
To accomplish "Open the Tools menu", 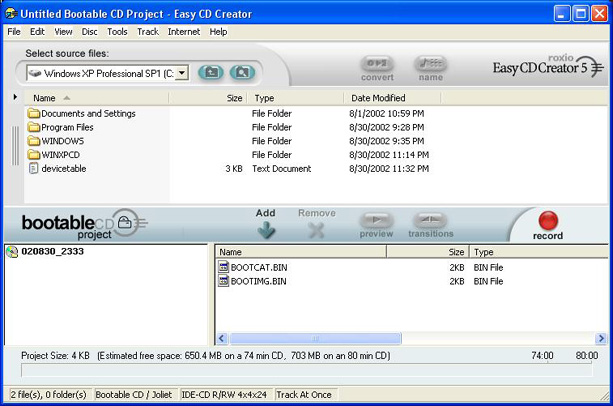I will click(x=117, y=32).
